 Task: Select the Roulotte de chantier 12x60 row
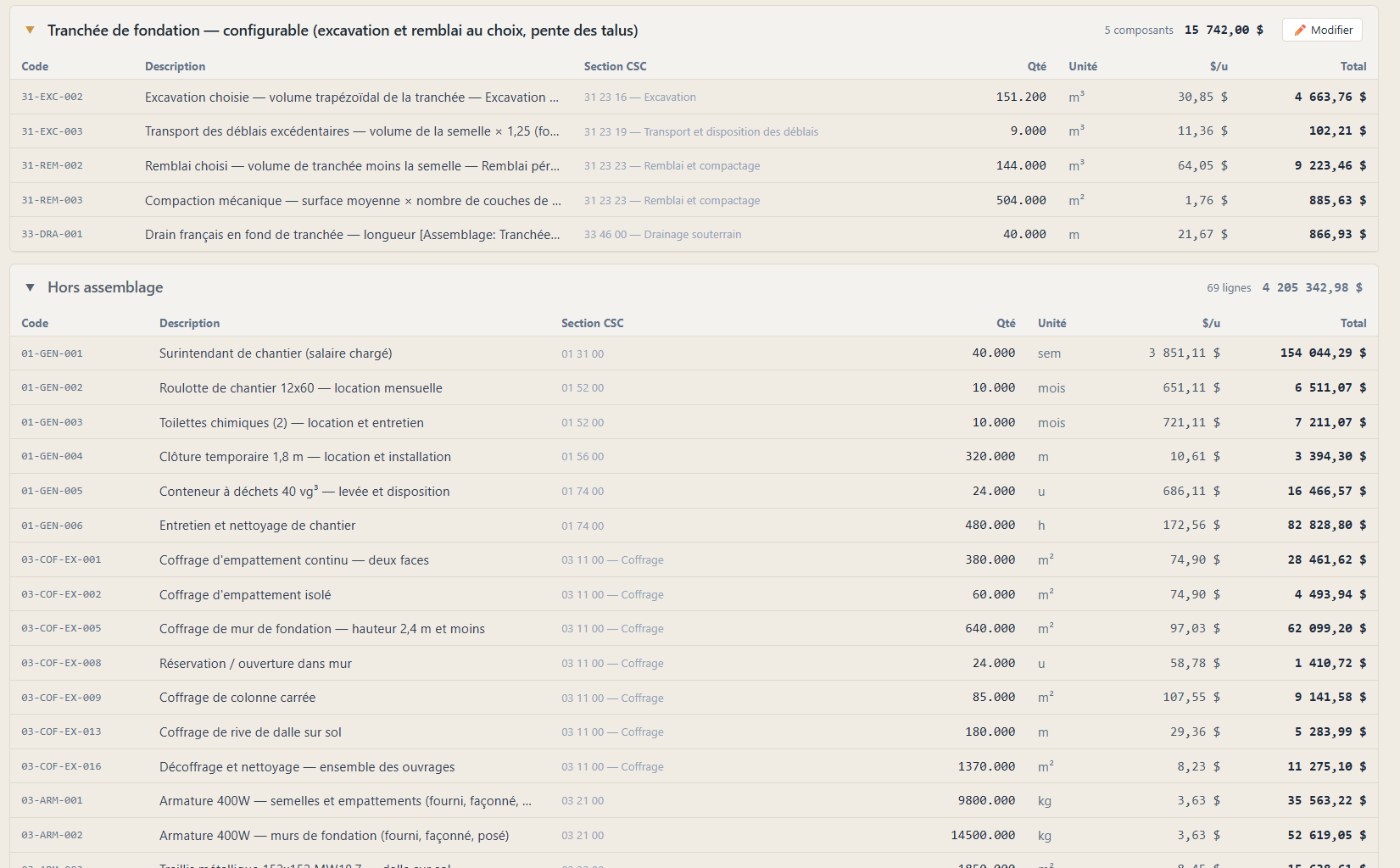pyautogui.click(x=694, y=388)
